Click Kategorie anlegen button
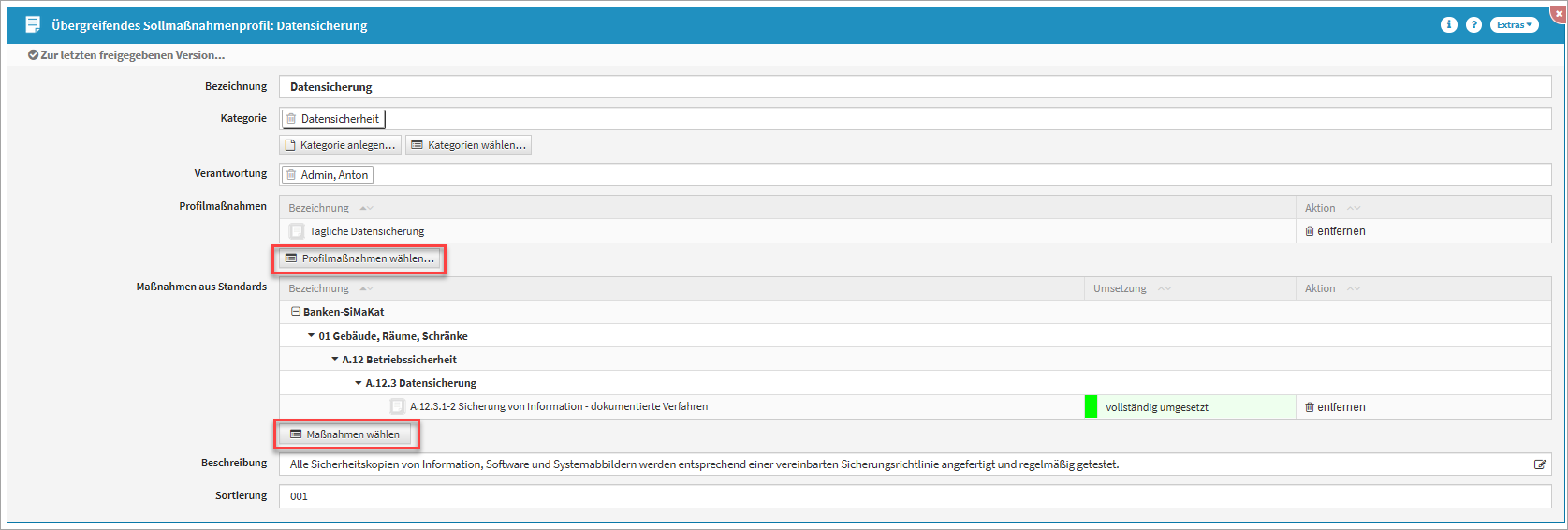The width and height of the screenshot is (1568, 530). pos(340,145)
